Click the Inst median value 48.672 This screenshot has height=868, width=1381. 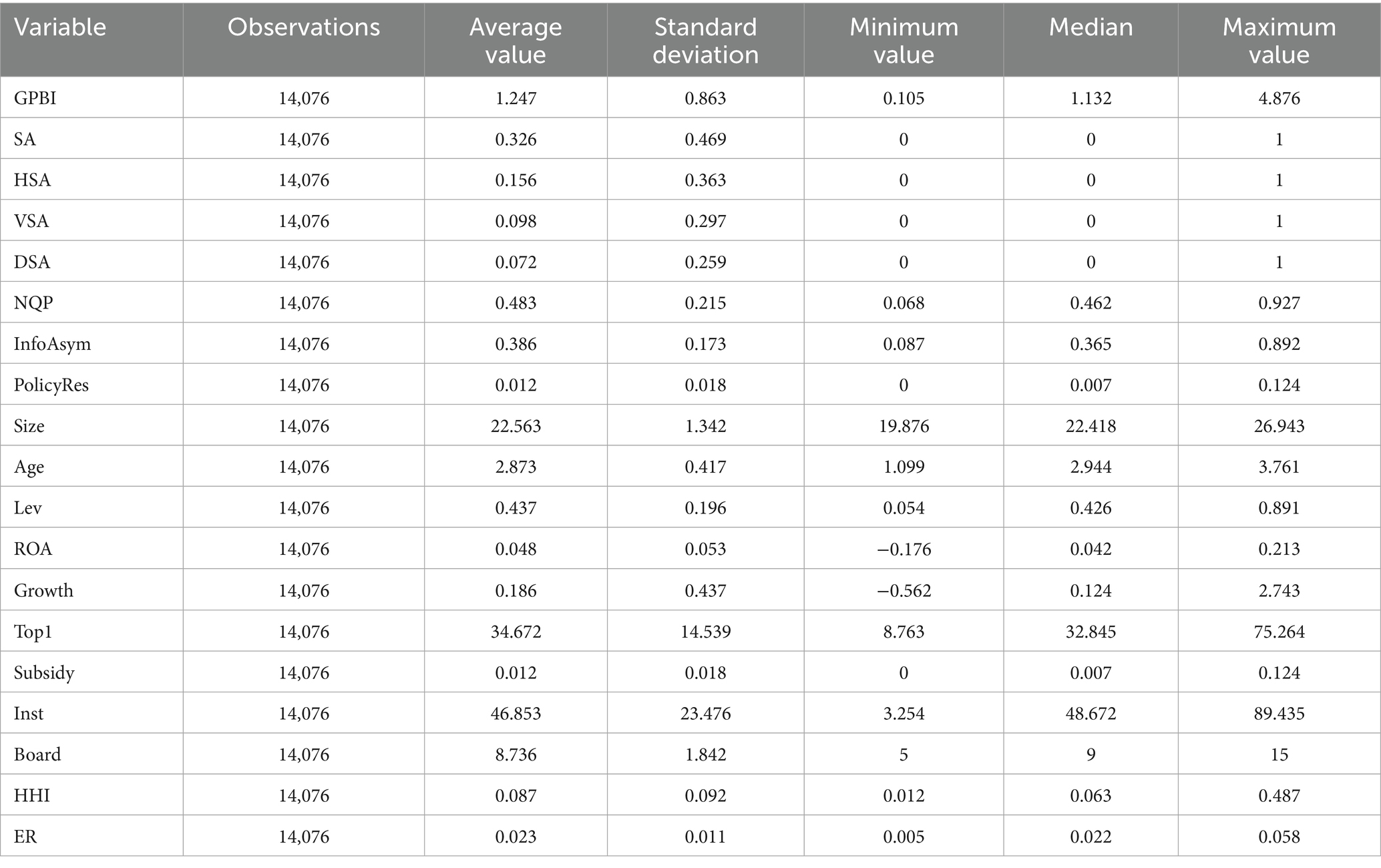(x=1091, y=713)
